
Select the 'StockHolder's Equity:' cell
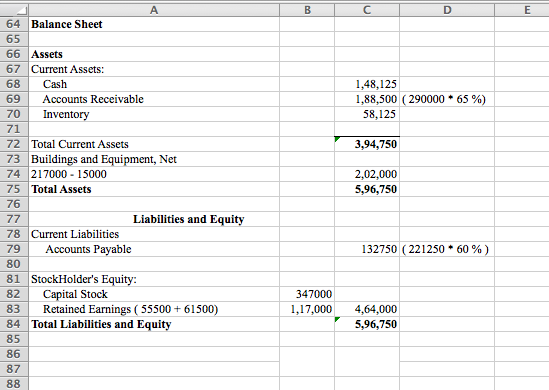[154, 279]
